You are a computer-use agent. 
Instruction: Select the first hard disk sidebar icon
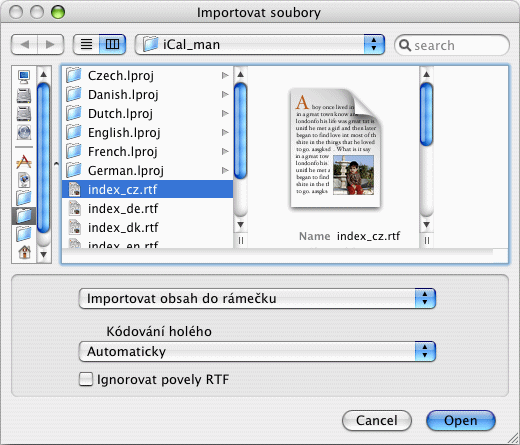point(24,96)
